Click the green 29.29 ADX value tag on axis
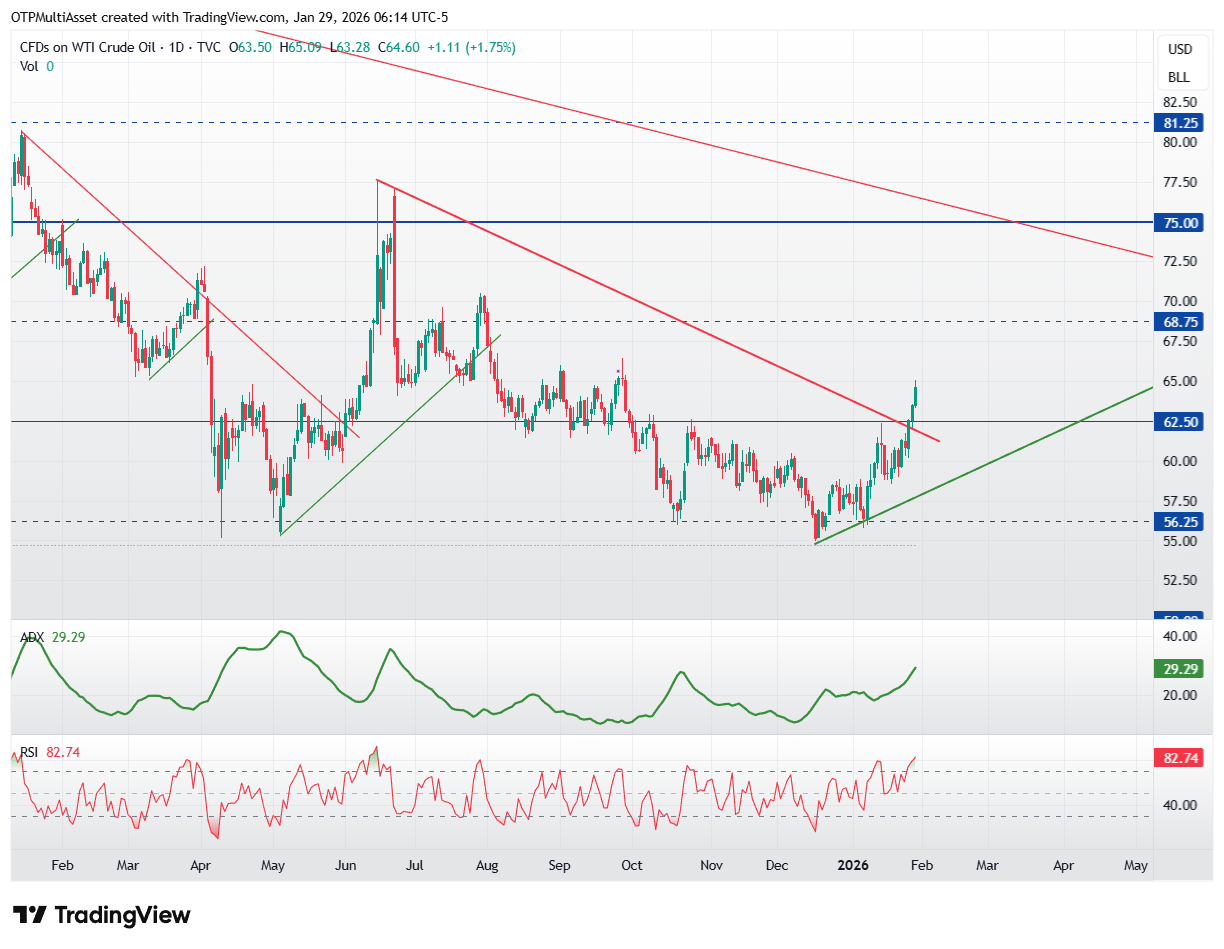 [1181, 667]
